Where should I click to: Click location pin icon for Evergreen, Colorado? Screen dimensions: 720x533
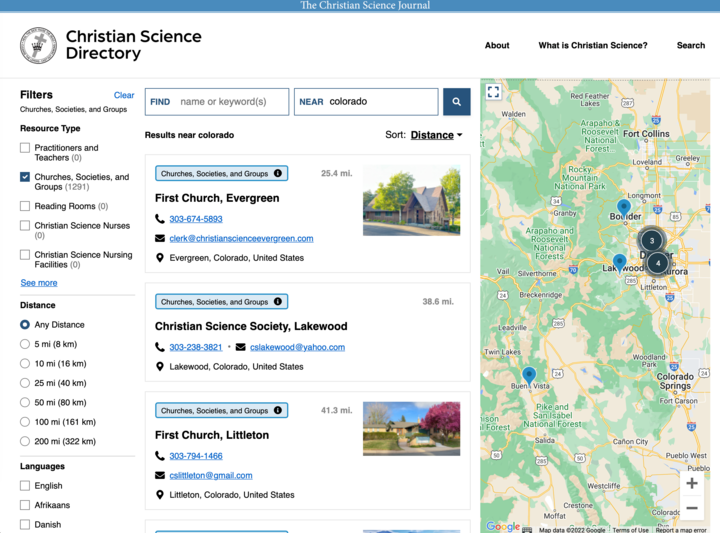coord(160,258)
